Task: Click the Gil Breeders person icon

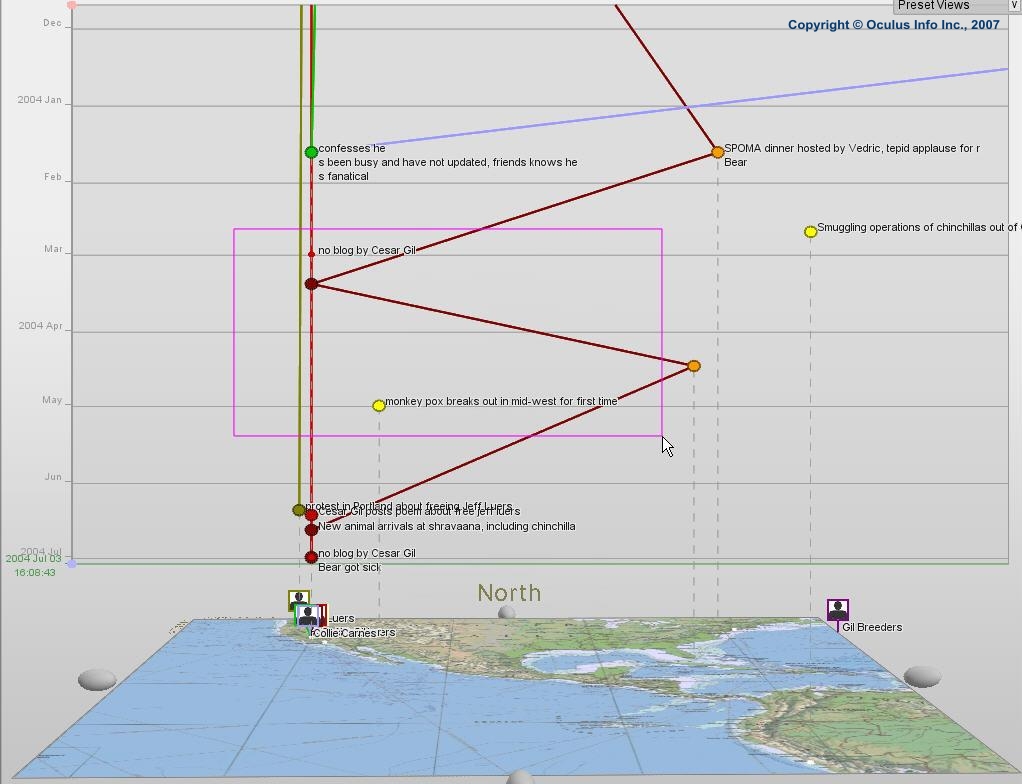Action: (838, 610)
